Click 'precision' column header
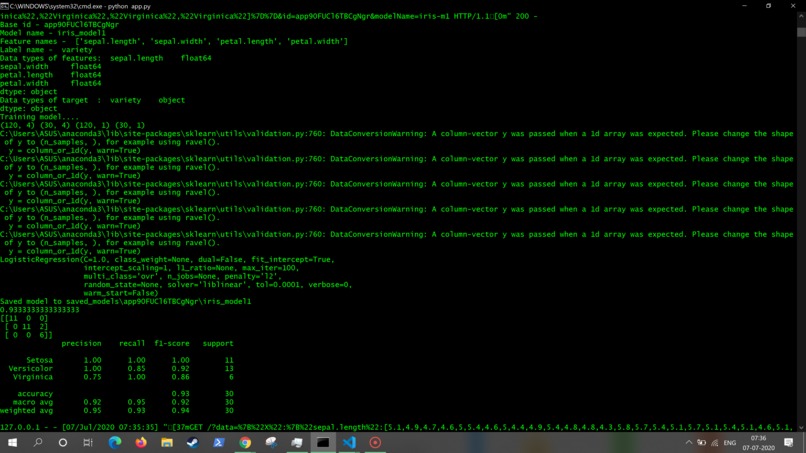This screenshot has height=453, width=806. (x=81, y=343)
